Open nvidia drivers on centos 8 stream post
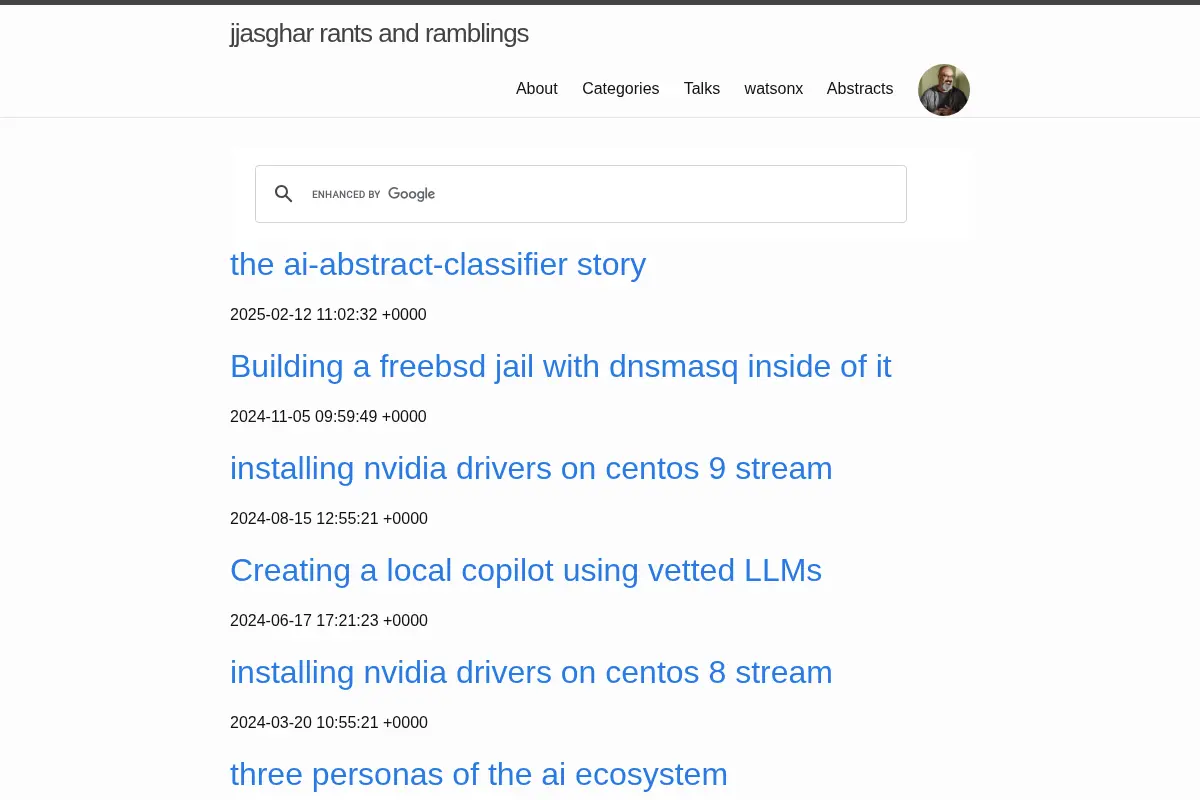Screen dimensions: 1200x800 (531, 673)
